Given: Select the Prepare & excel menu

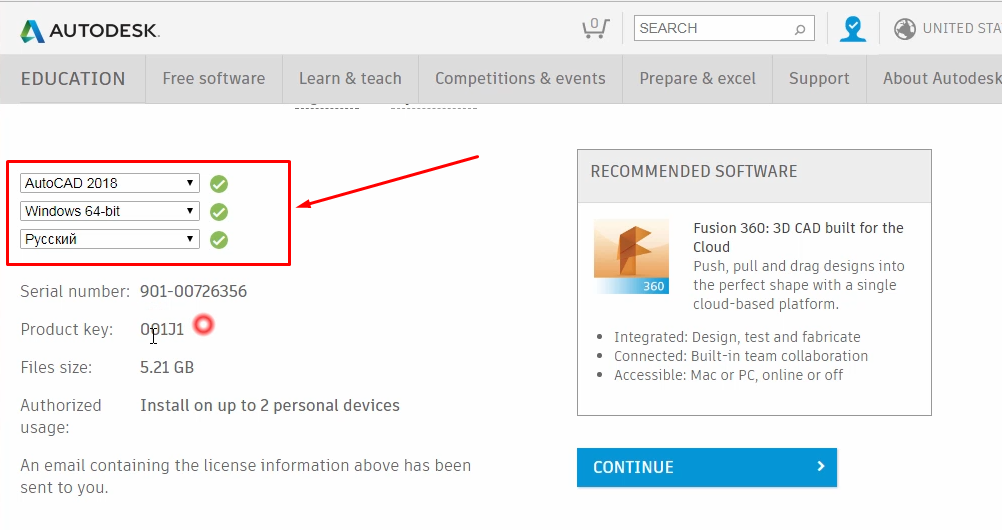Looking at the screenshot, I should (698, 79).
